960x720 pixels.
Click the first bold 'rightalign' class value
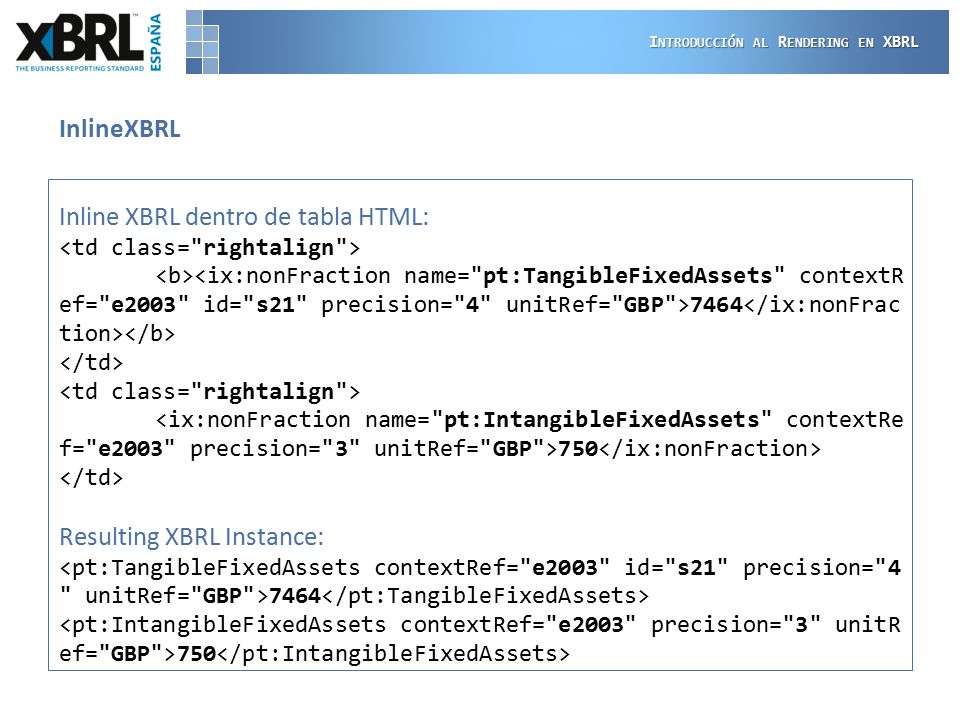coord(268,247)
